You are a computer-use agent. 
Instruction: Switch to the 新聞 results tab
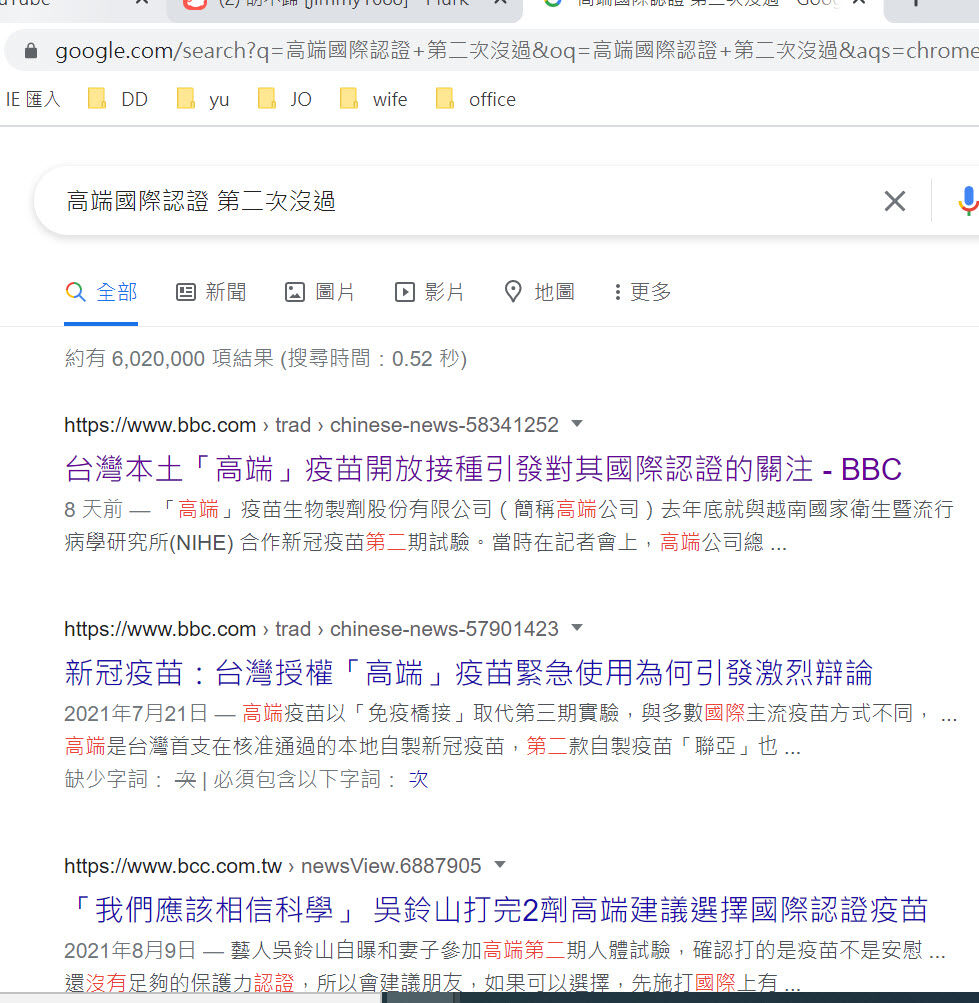[211, 292]
